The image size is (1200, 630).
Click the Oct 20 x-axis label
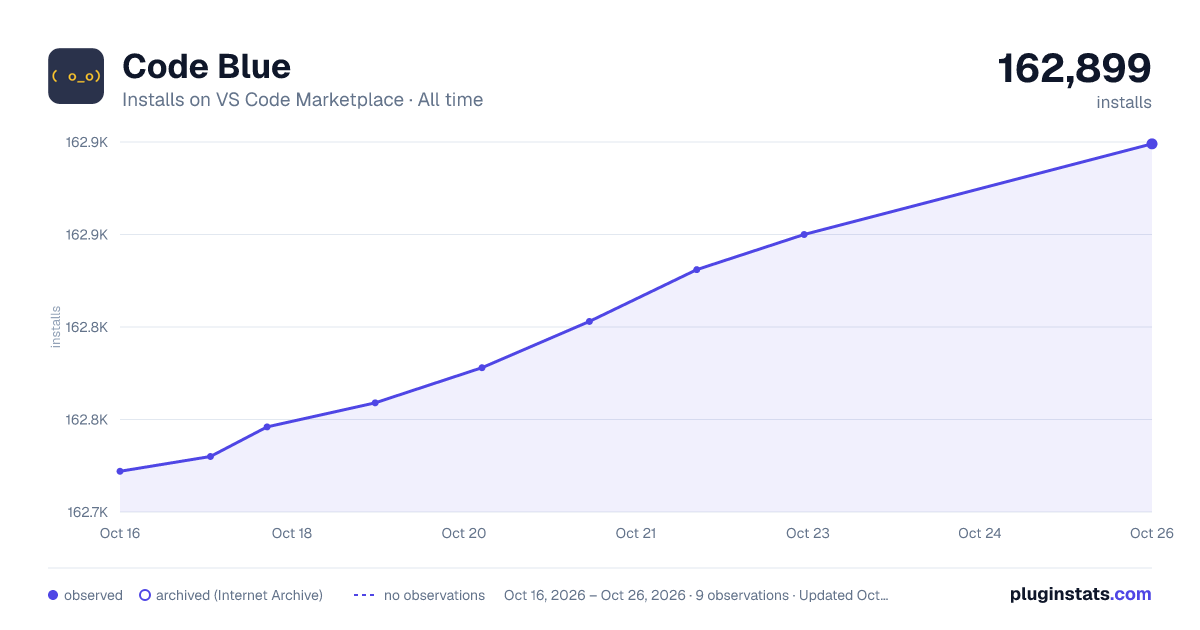[x=464, y=533]
